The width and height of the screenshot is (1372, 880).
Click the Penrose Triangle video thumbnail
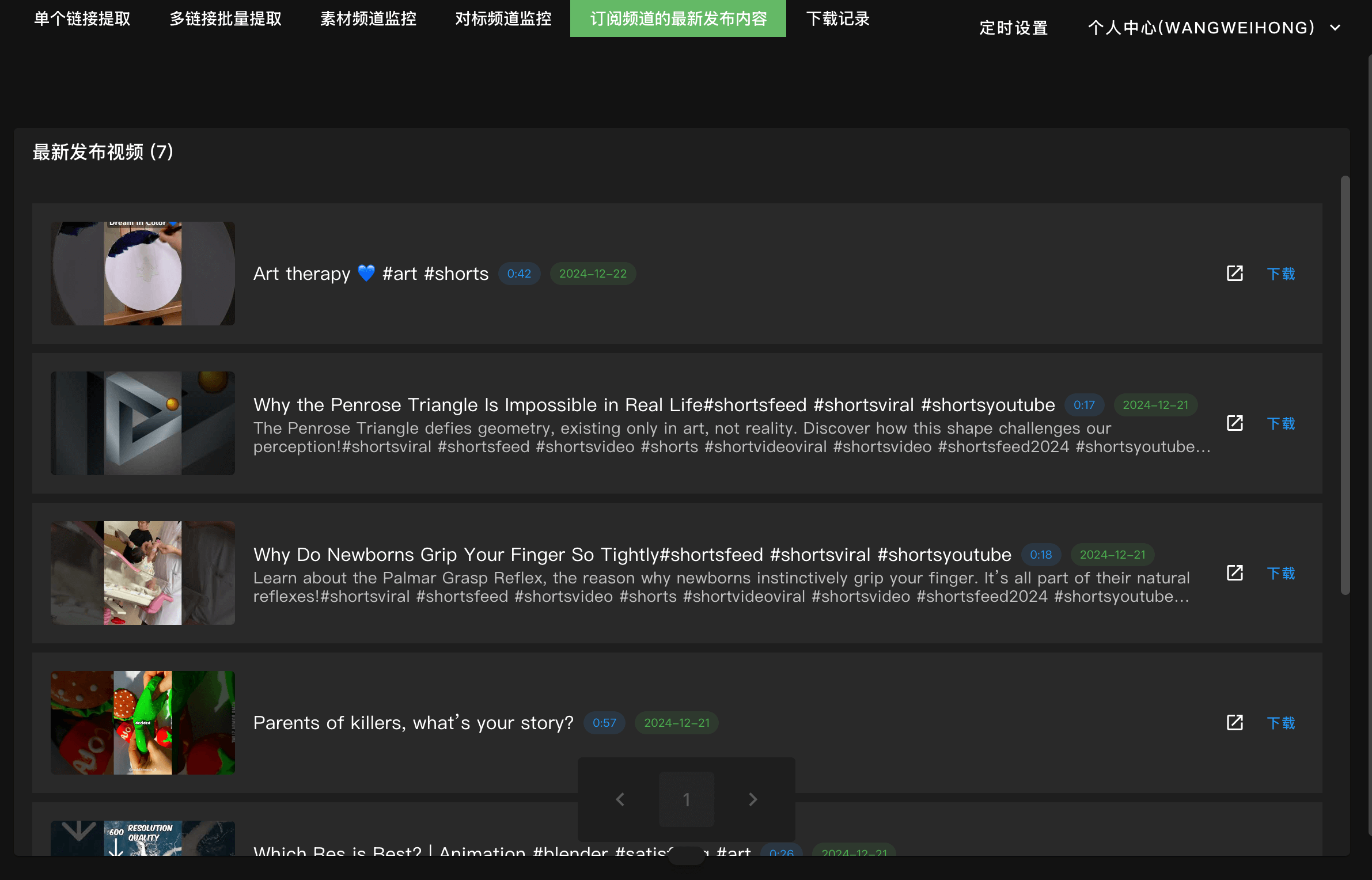(x=142, y=423)
